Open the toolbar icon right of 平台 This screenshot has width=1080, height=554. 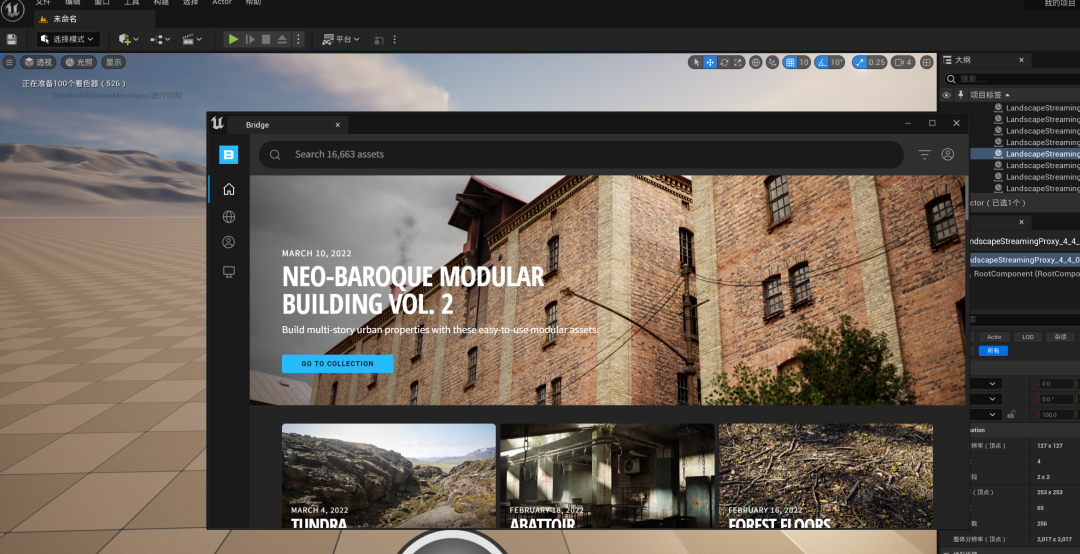tap(378, 39)
